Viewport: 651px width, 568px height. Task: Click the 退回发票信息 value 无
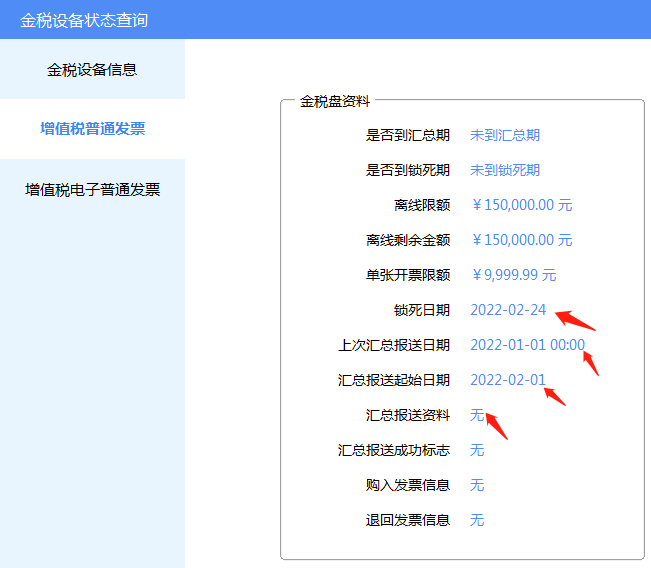(477, 520)
